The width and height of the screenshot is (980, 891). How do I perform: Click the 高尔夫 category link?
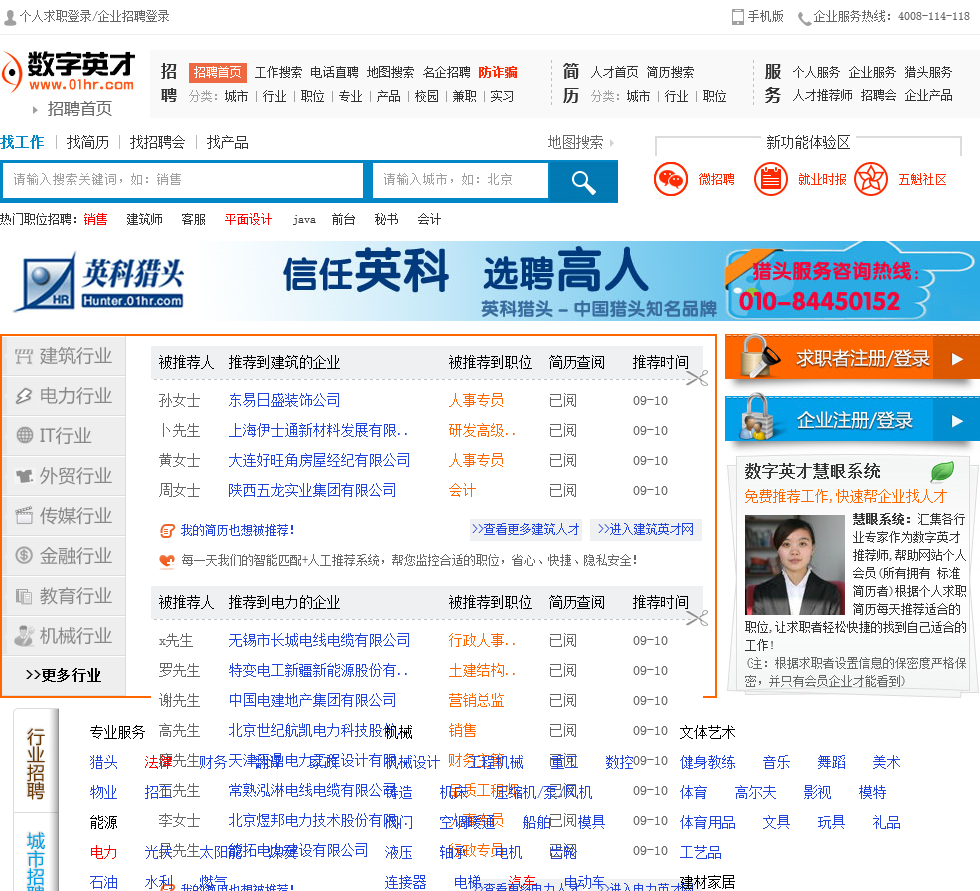756,792
